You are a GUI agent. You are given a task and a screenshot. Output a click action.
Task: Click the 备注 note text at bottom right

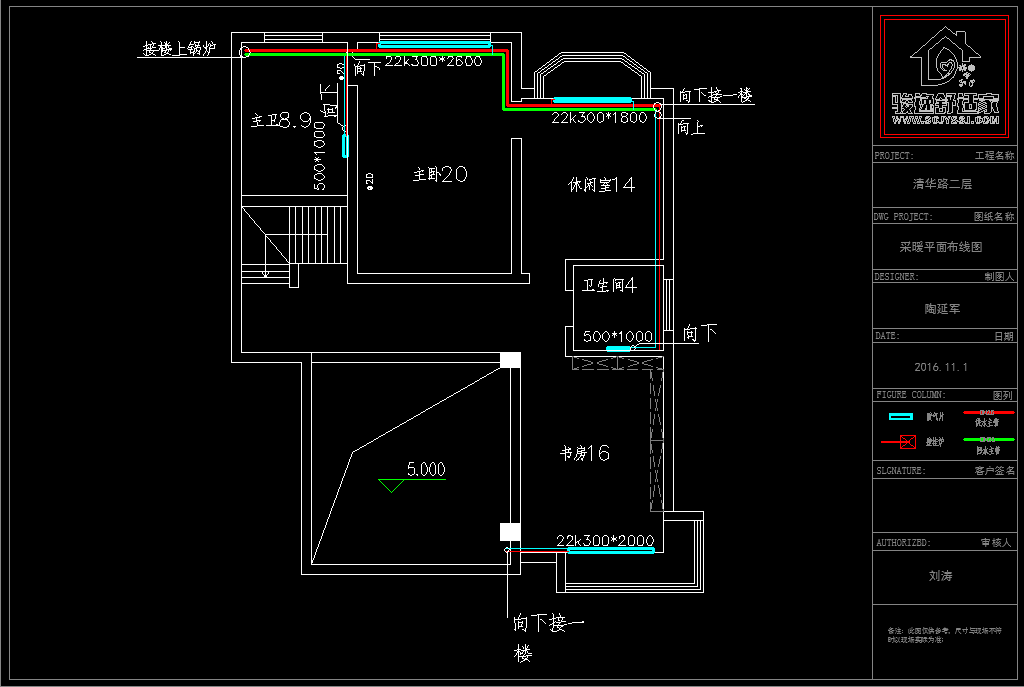coord(944,635)
